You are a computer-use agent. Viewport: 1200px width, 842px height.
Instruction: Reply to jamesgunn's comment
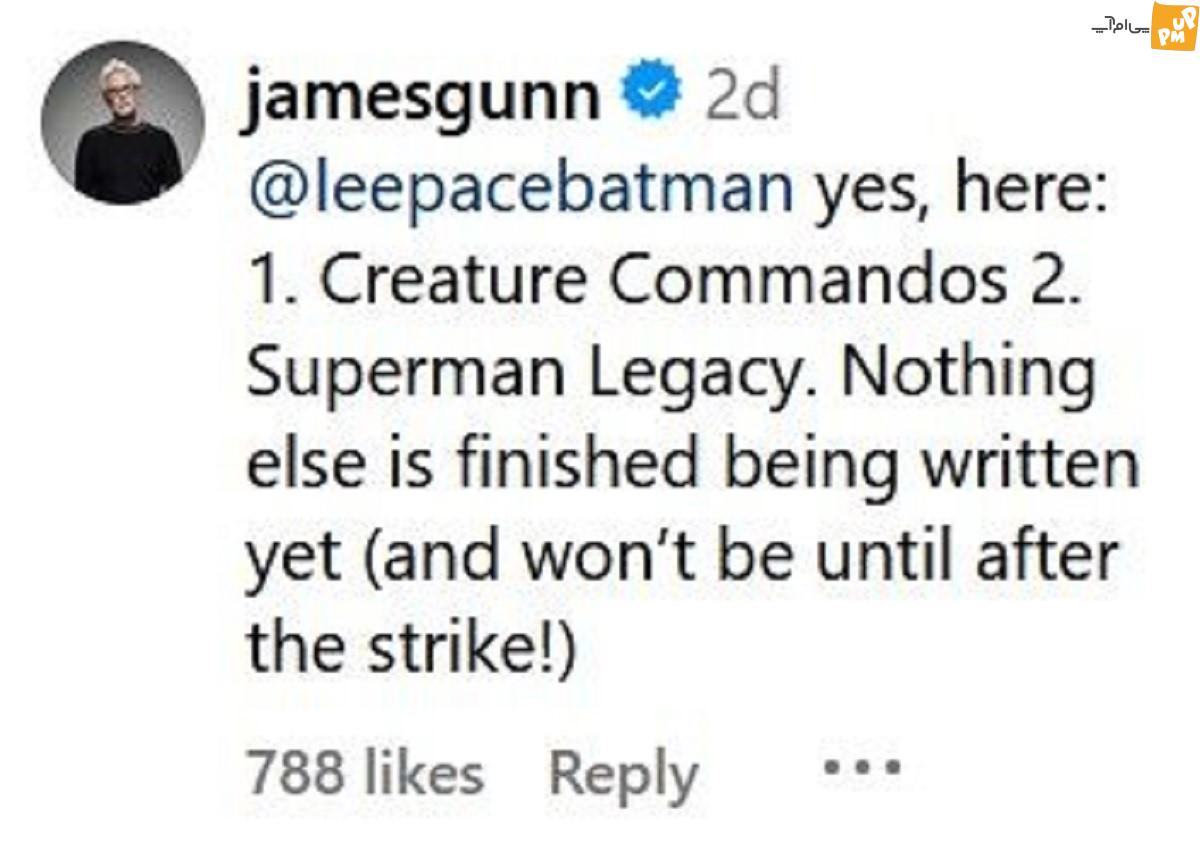click(622, 774)
